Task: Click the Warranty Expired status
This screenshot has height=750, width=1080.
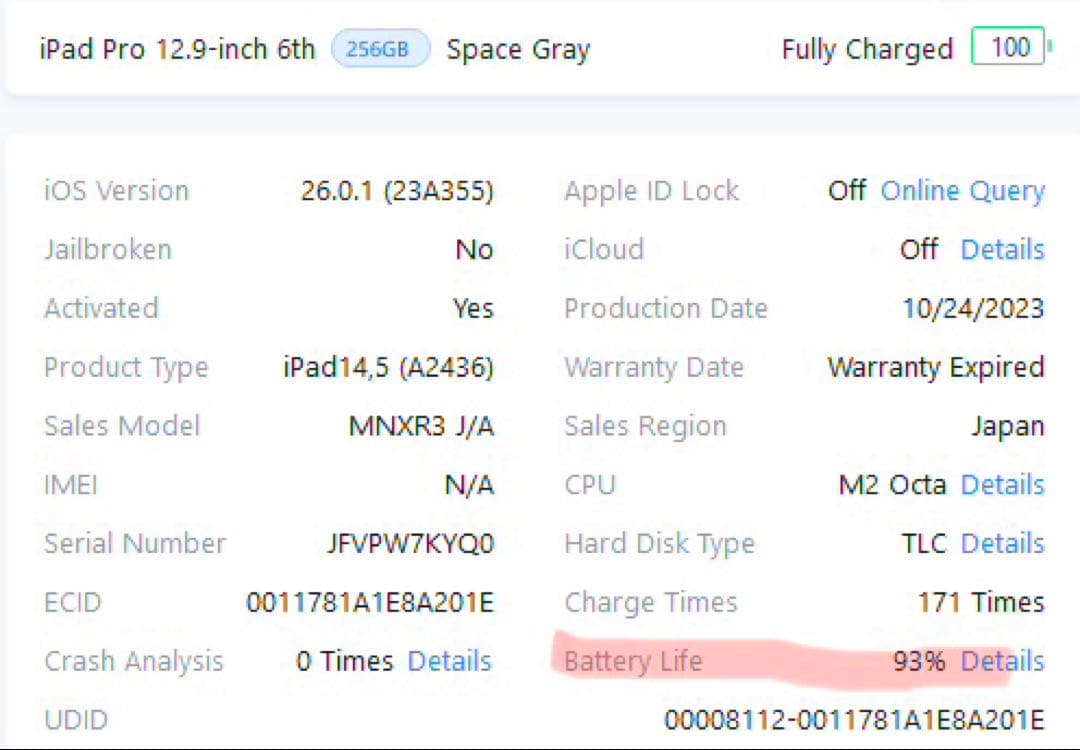Action: click(x=935, y=367)
